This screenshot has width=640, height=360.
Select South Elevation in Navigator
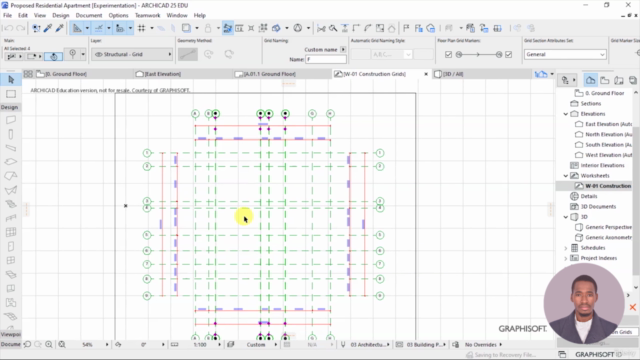click(608, 144)
